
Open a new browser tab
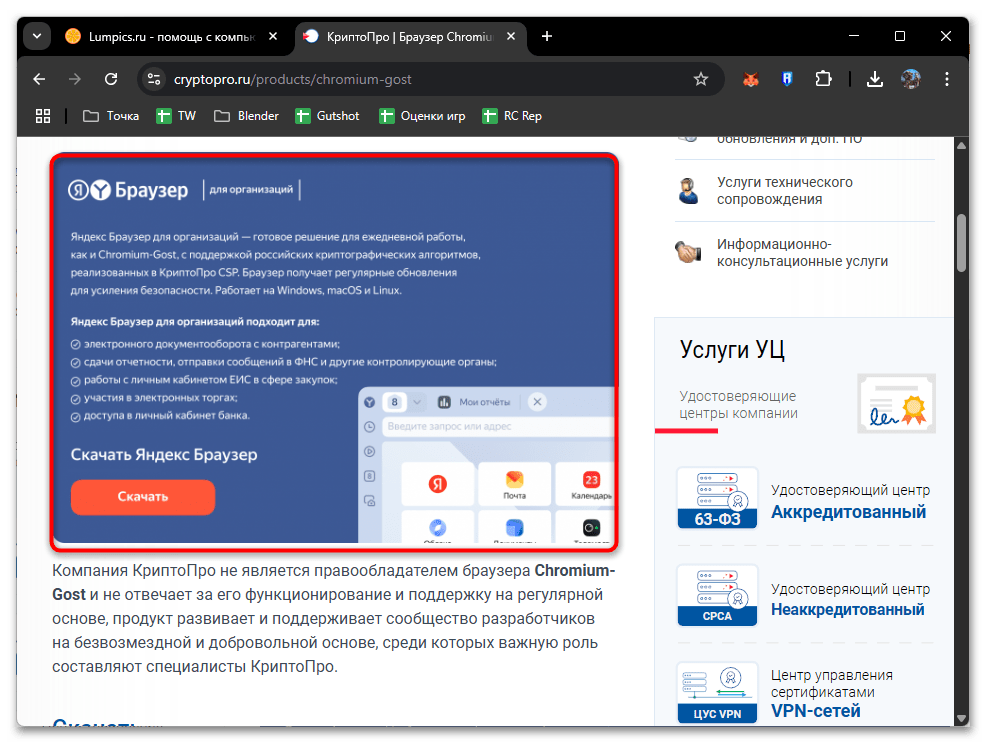point(547,36)
